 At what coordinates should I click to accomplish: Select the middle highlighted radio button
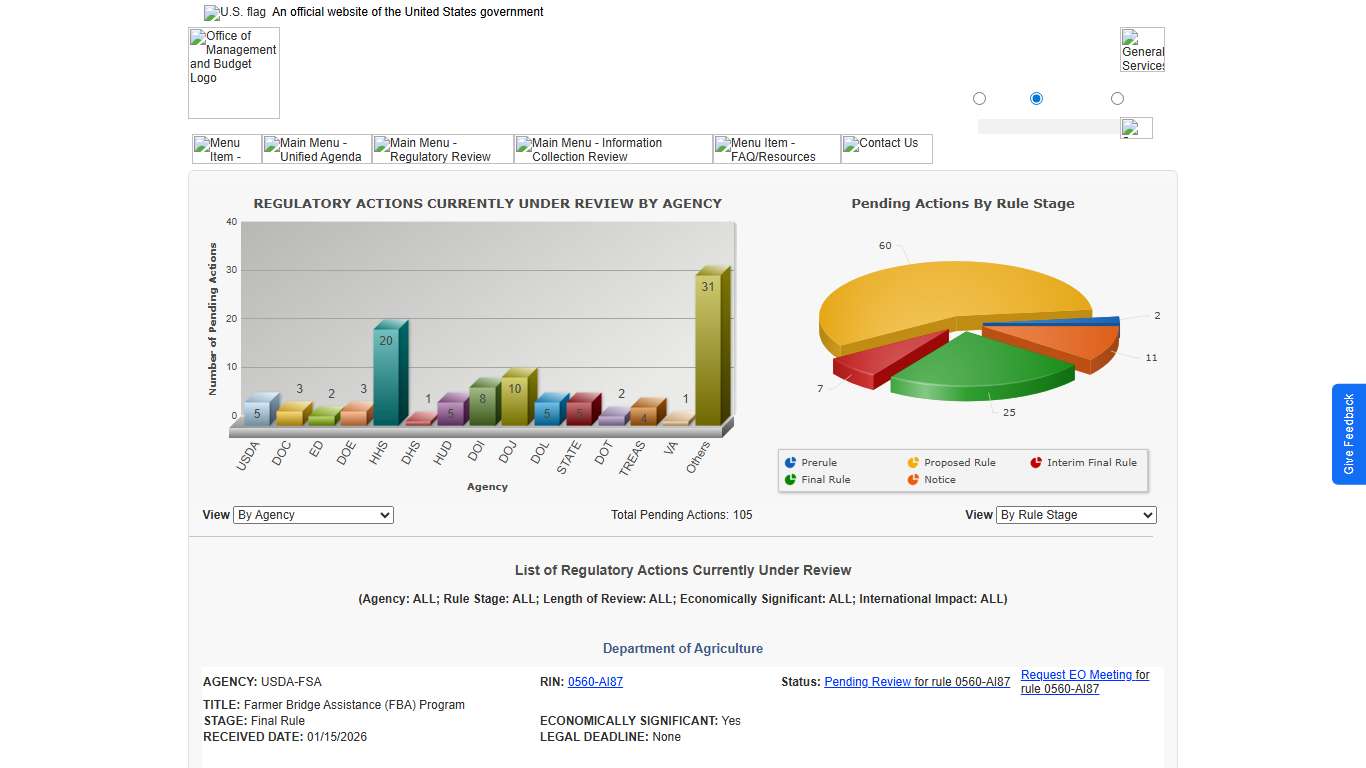click(x=1036, y=98)
